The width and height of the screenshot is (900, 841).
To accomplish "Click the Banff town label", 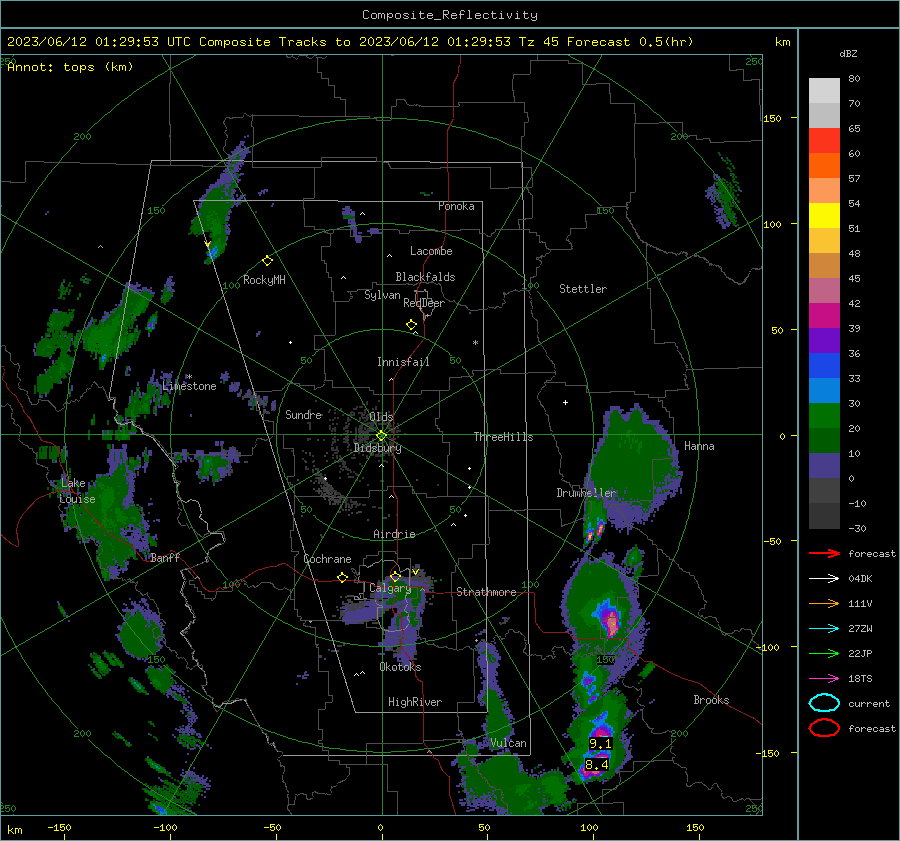I will pyautogui.click(x=165, y=557).
